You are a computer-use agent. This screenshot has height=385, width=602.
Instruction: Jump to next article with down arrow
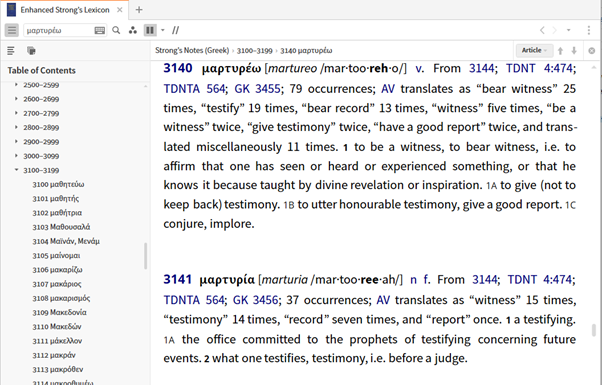click(x=574, y=51)
